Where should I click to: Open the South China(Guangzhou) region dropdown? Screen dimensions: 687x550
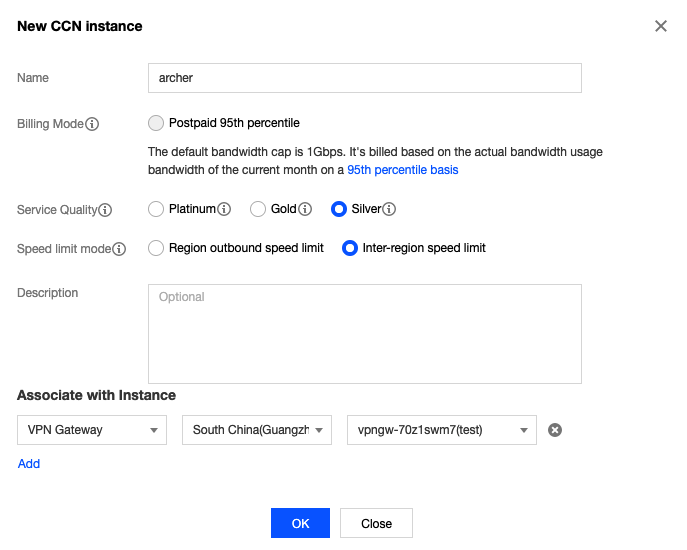pos(257,430)
